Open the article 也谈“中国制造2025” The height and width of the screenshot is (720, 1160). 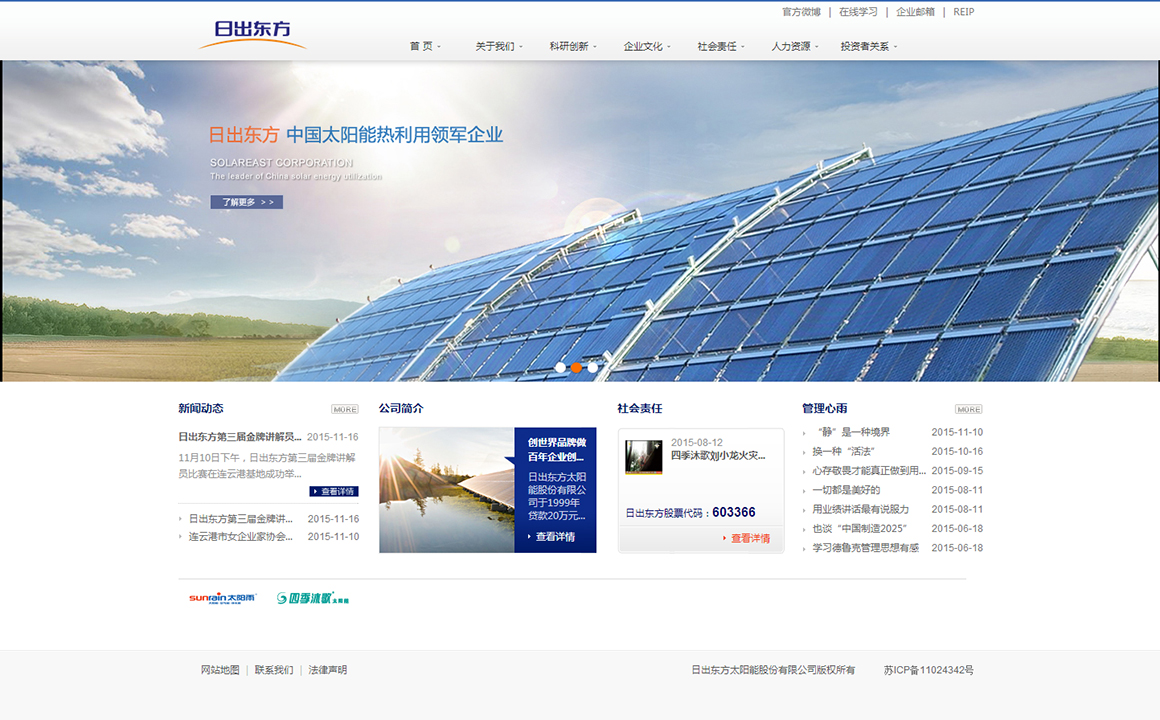(859, 528)
